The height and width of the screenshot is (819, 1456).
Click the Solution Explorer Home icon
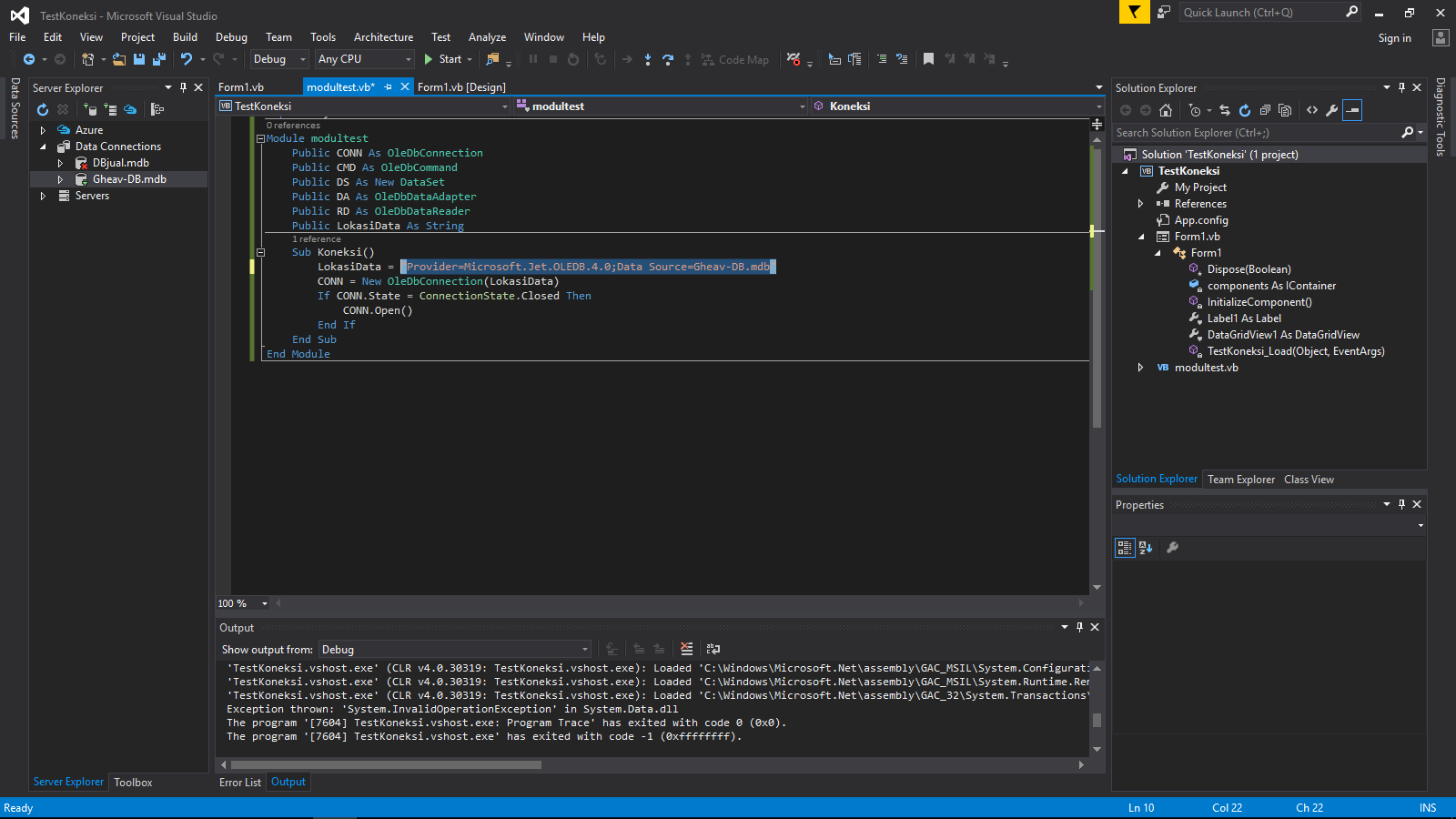[x=1166, y=110]
